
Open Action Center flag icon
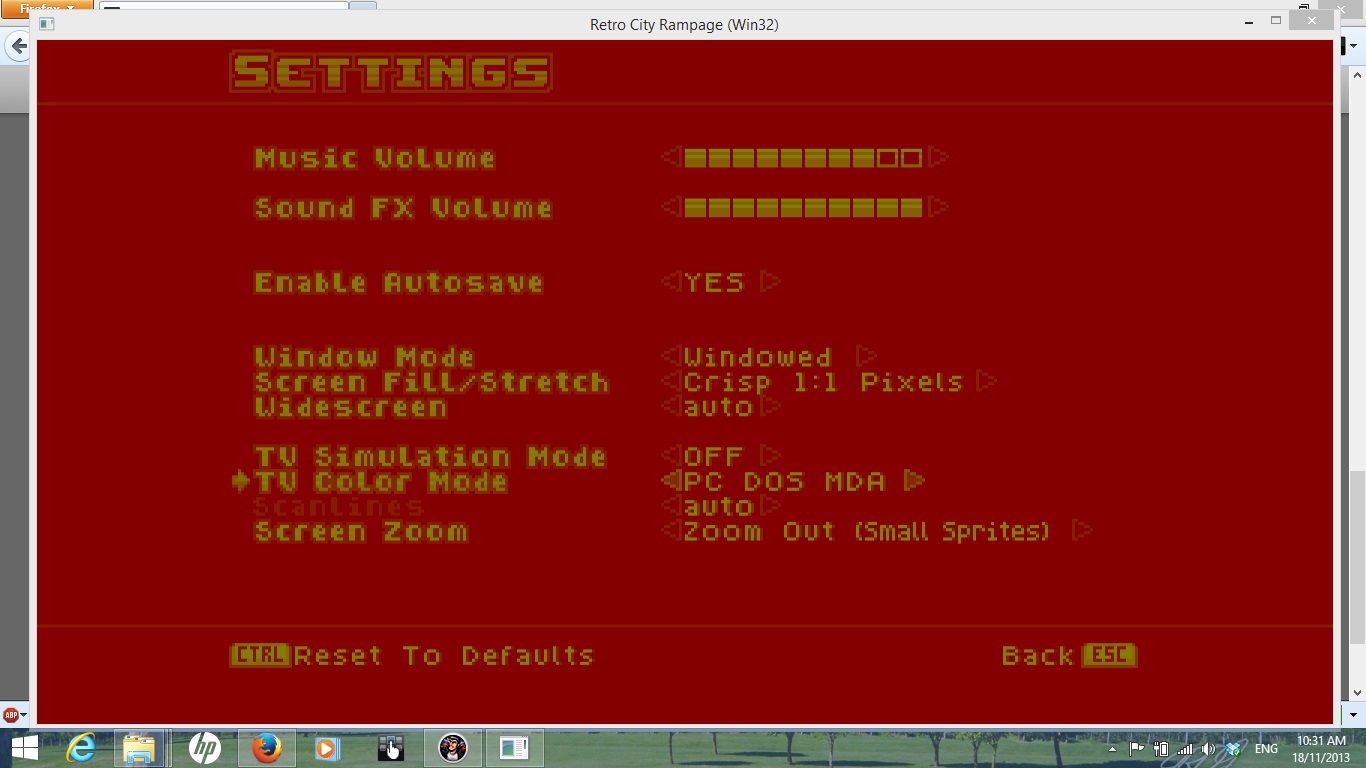1137,748
